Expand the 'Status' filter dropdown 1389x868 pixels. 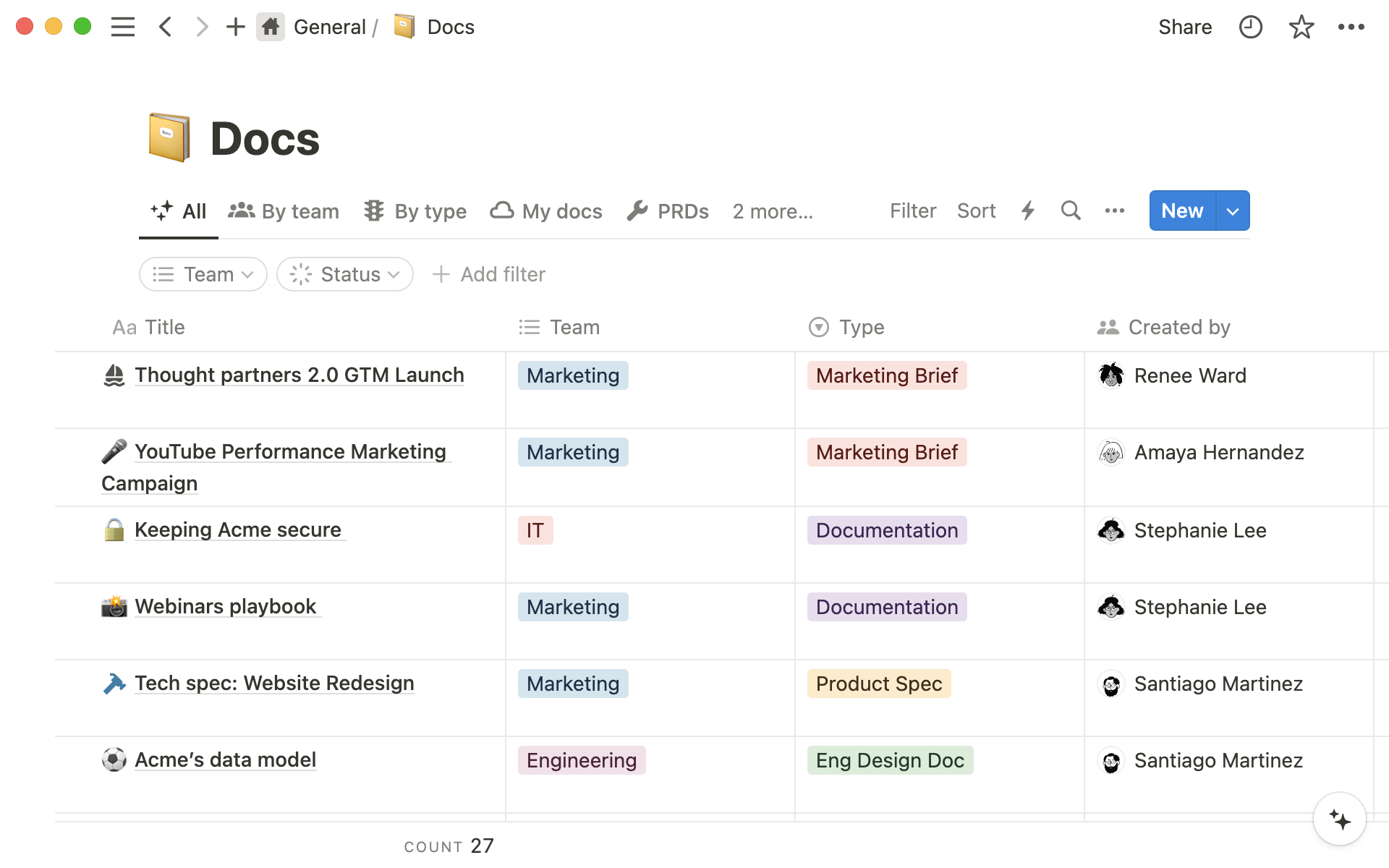pyautogui.click(x=344, y=274)
